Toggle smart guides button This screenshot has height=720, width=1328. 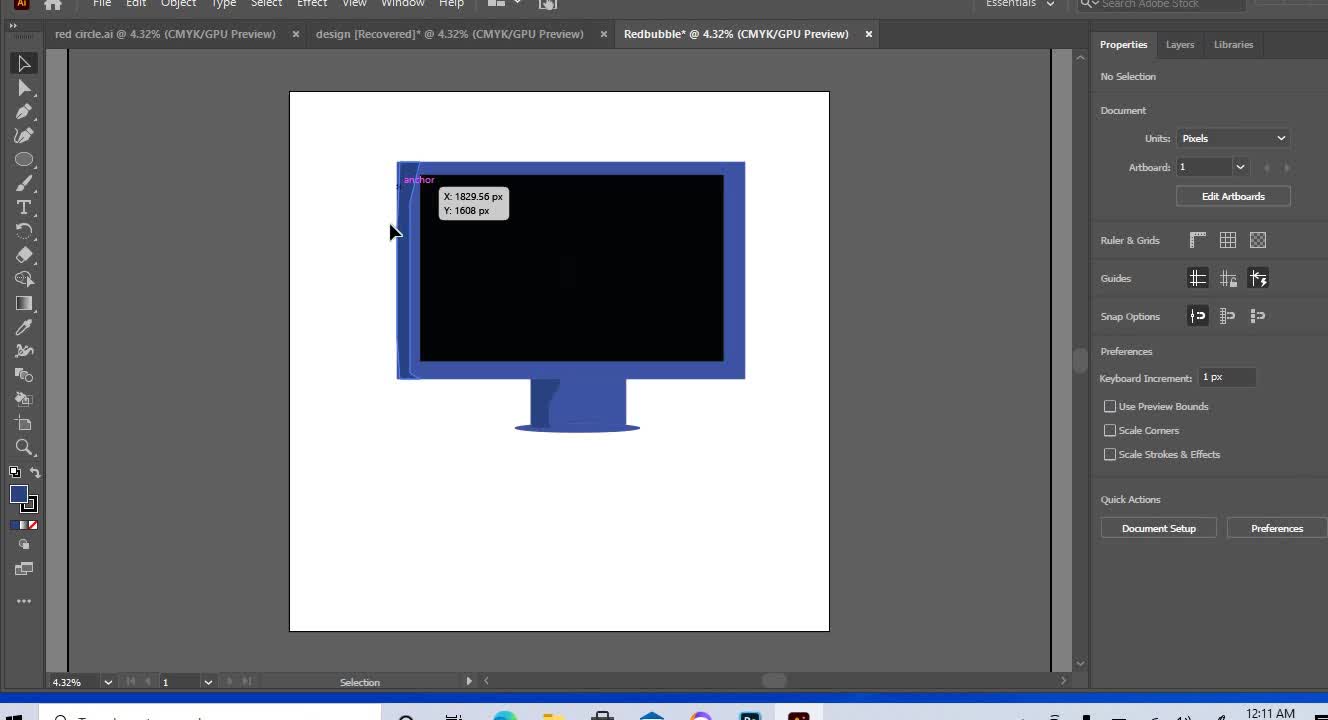[x=1258, y=279]
